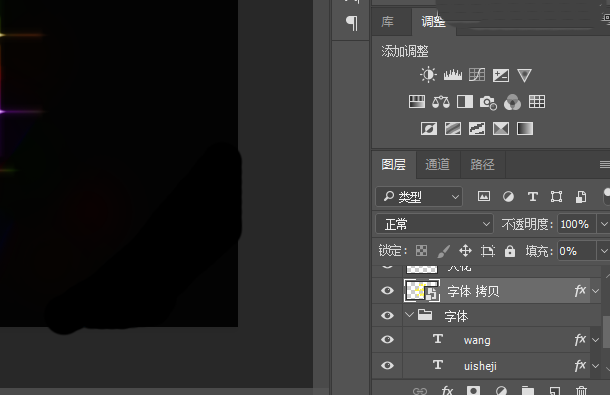Switch to the 通道 tab
This screenshot has height=395, width=610.
(438, 164)
